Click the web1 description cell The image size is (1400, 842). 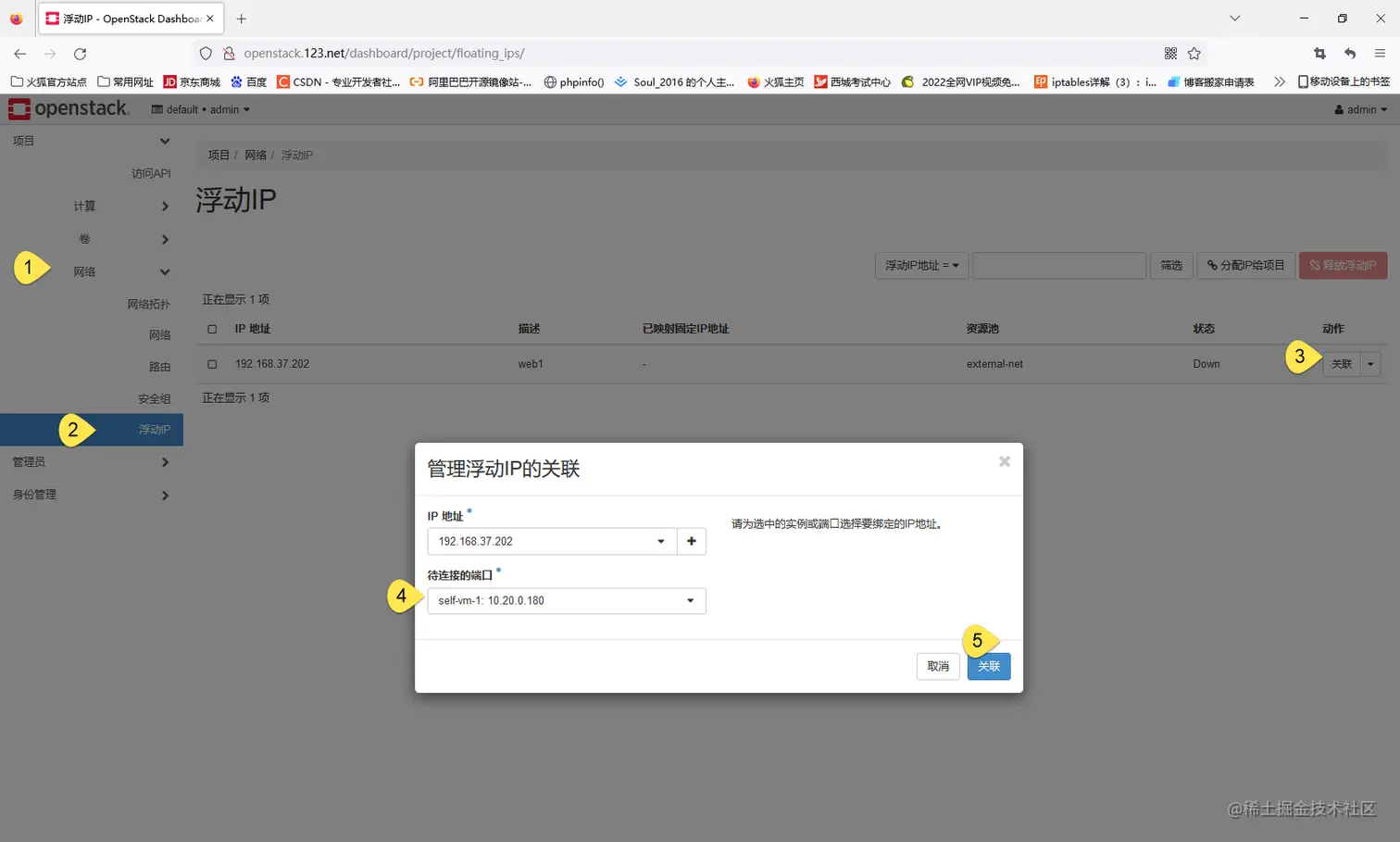[x=531, y=364]
